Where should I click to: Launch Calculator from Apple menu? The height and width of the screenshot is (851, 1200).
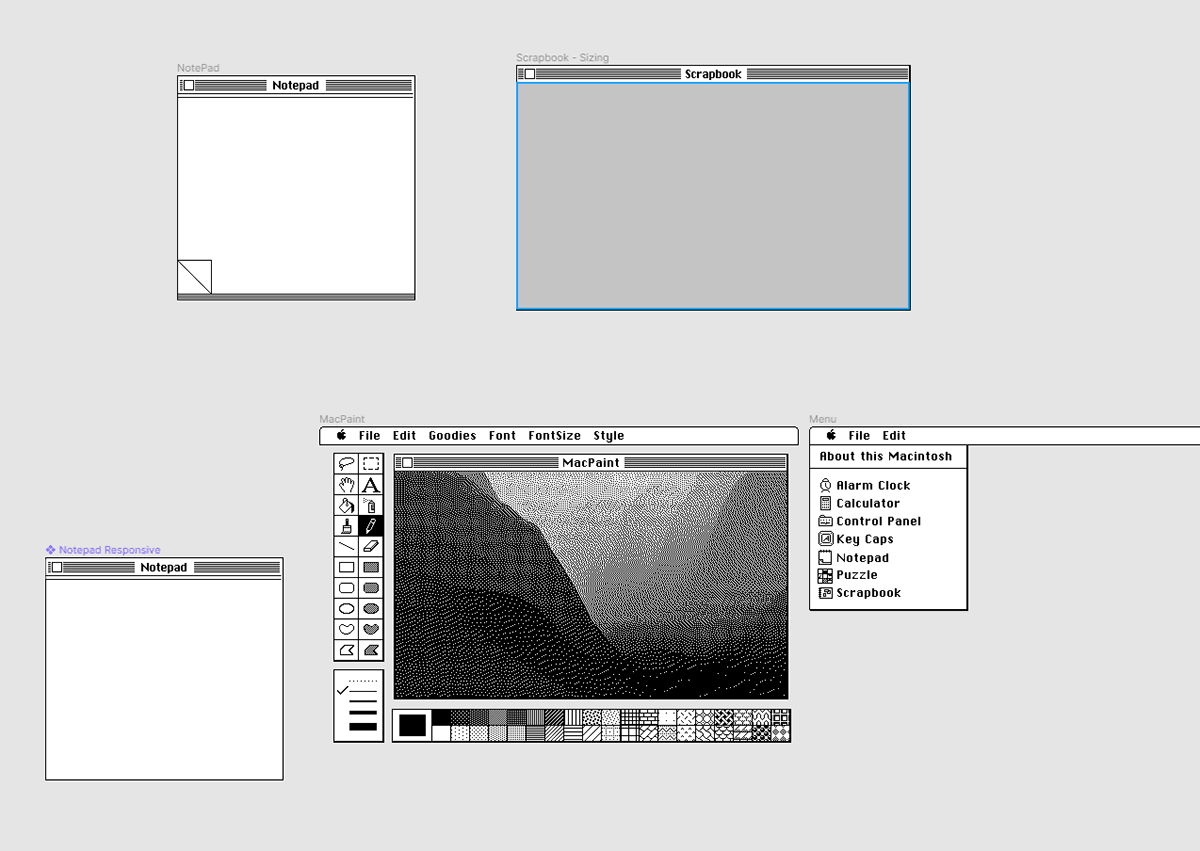pos(859,503)
